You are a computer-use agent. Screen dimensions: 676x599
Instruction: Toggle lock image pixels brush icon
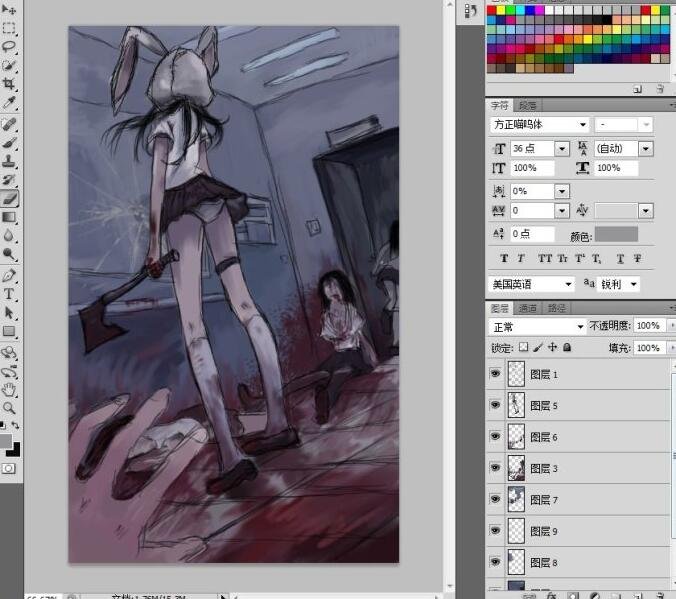[x=538, y=347]
